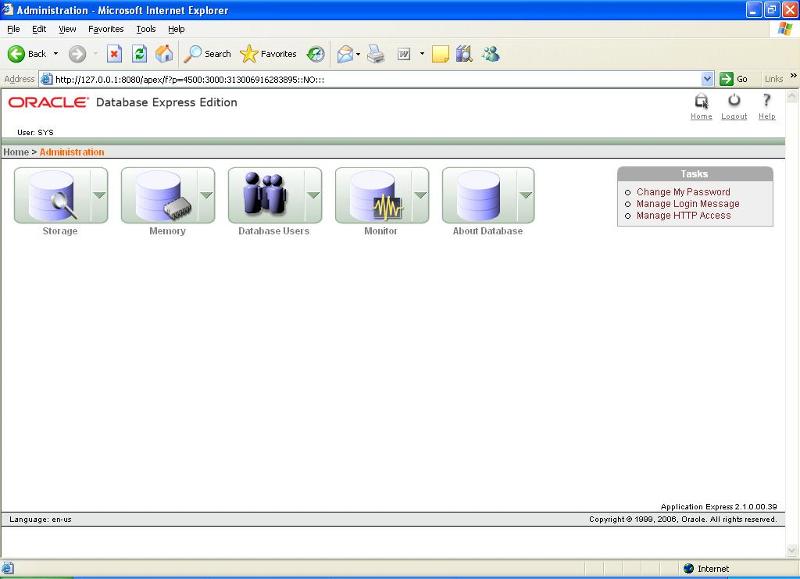Viewport: 800px width, 579px height.
Task: Expand the Links toolbar chevron
Action: pyautogui.click(x=793, y=76)
